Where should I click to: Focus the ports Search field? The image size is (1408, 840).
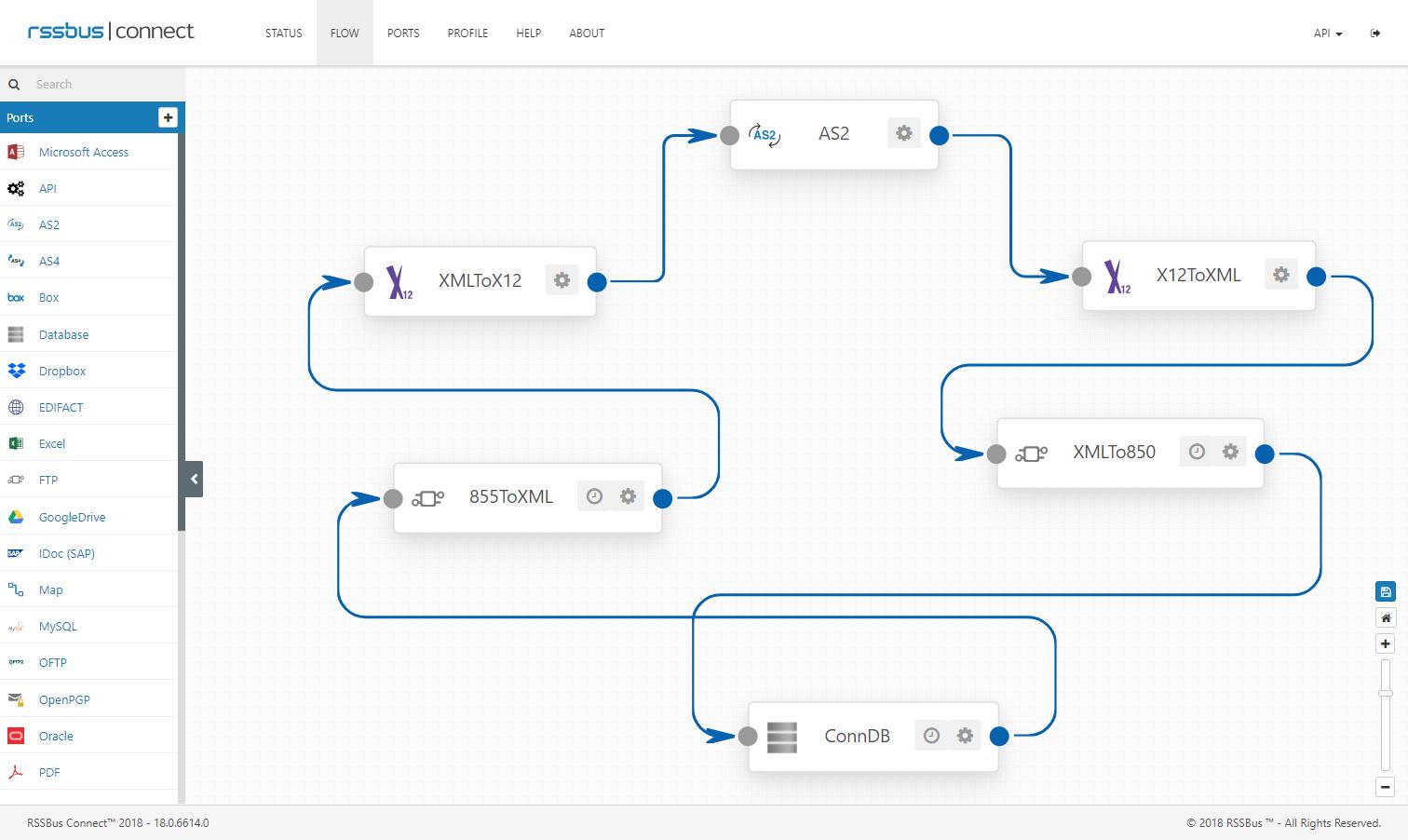102,84
